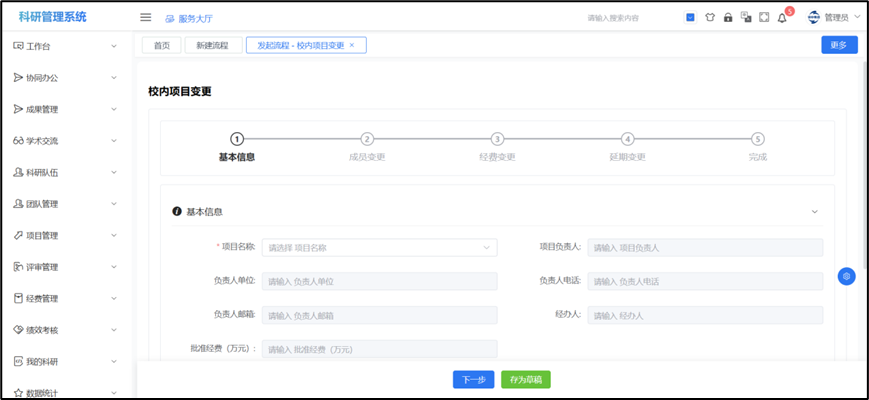This screenshot has height=400, width=869.
Task: Click step 2 成员变更 in progress bar
Action: pos(367,139)
